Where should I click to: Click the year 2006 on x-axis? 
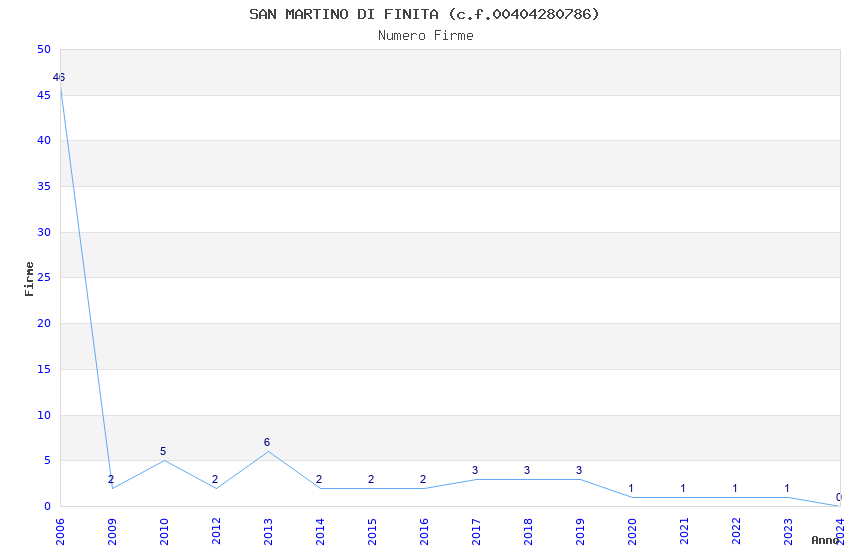[x=60, y=531]
